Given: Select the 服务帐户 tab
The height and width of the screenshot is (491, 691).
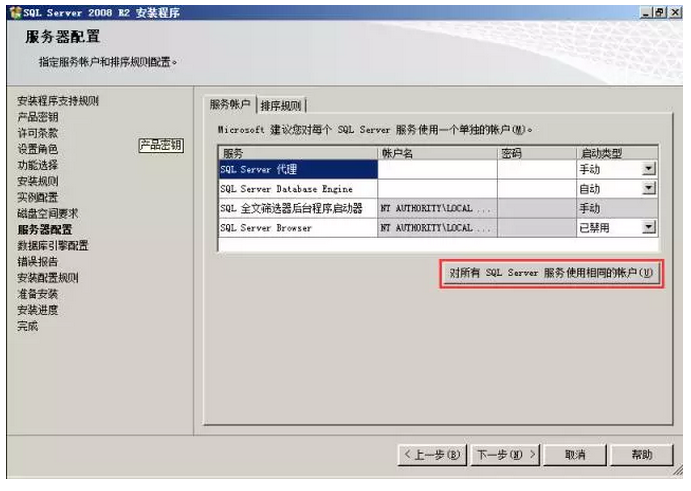Looking at the screenshot, I should coord(230,104).
